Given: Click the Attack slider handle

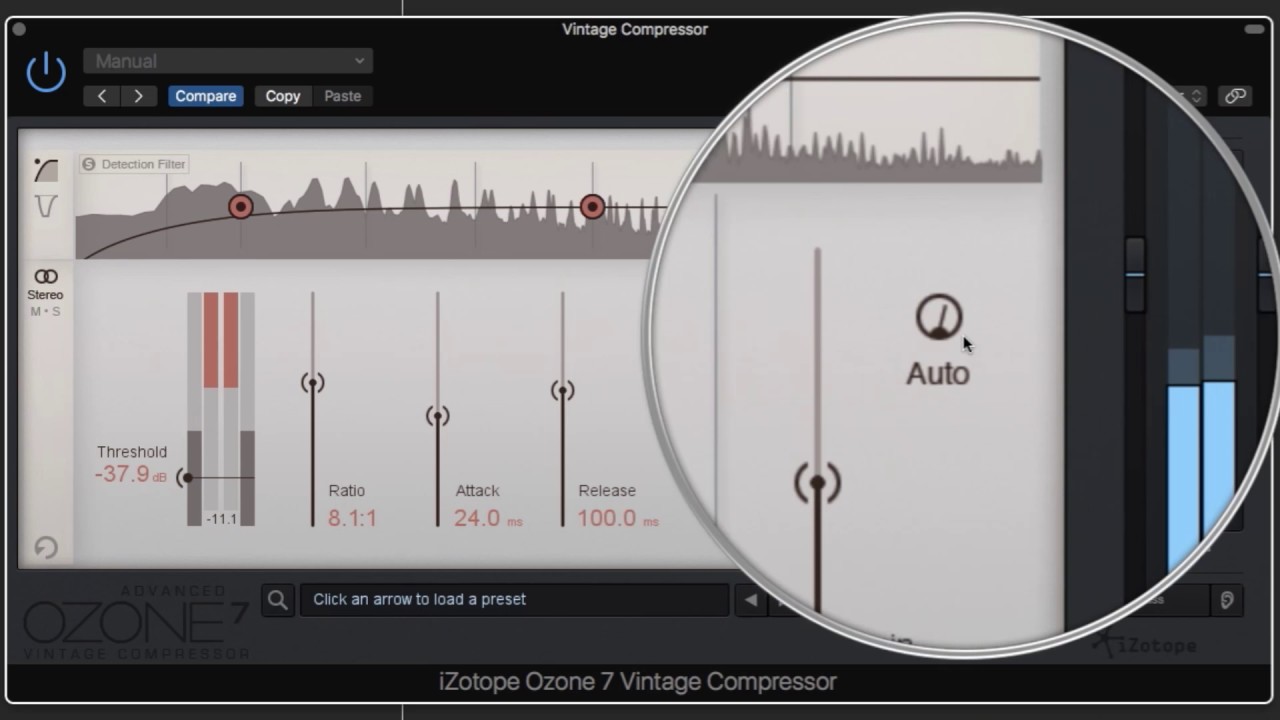Looking at the screenshot, I should (x=437, y=416).
